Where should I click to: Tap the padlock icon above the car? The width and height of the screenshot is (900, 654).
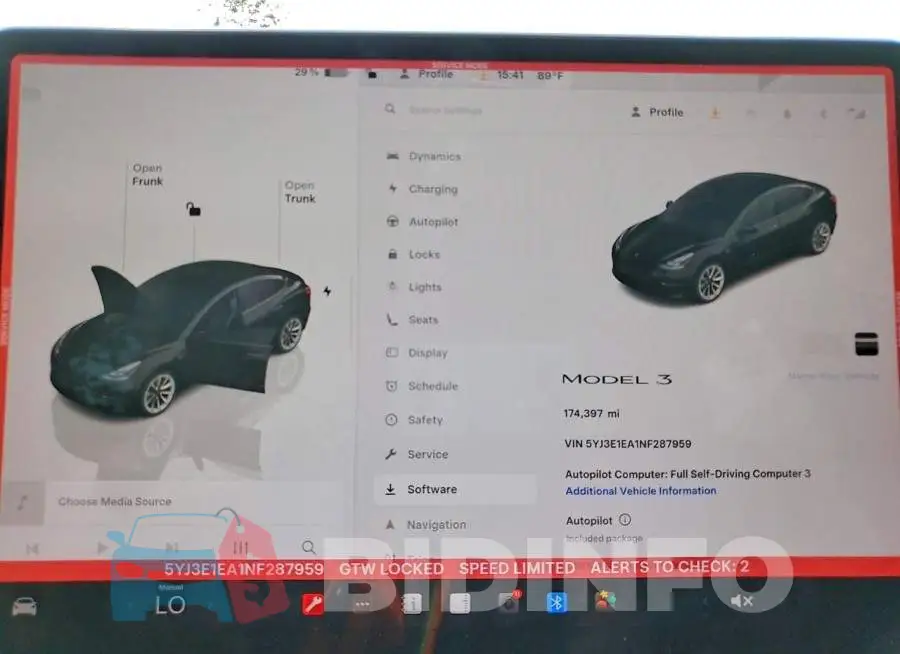pos(193,209)
